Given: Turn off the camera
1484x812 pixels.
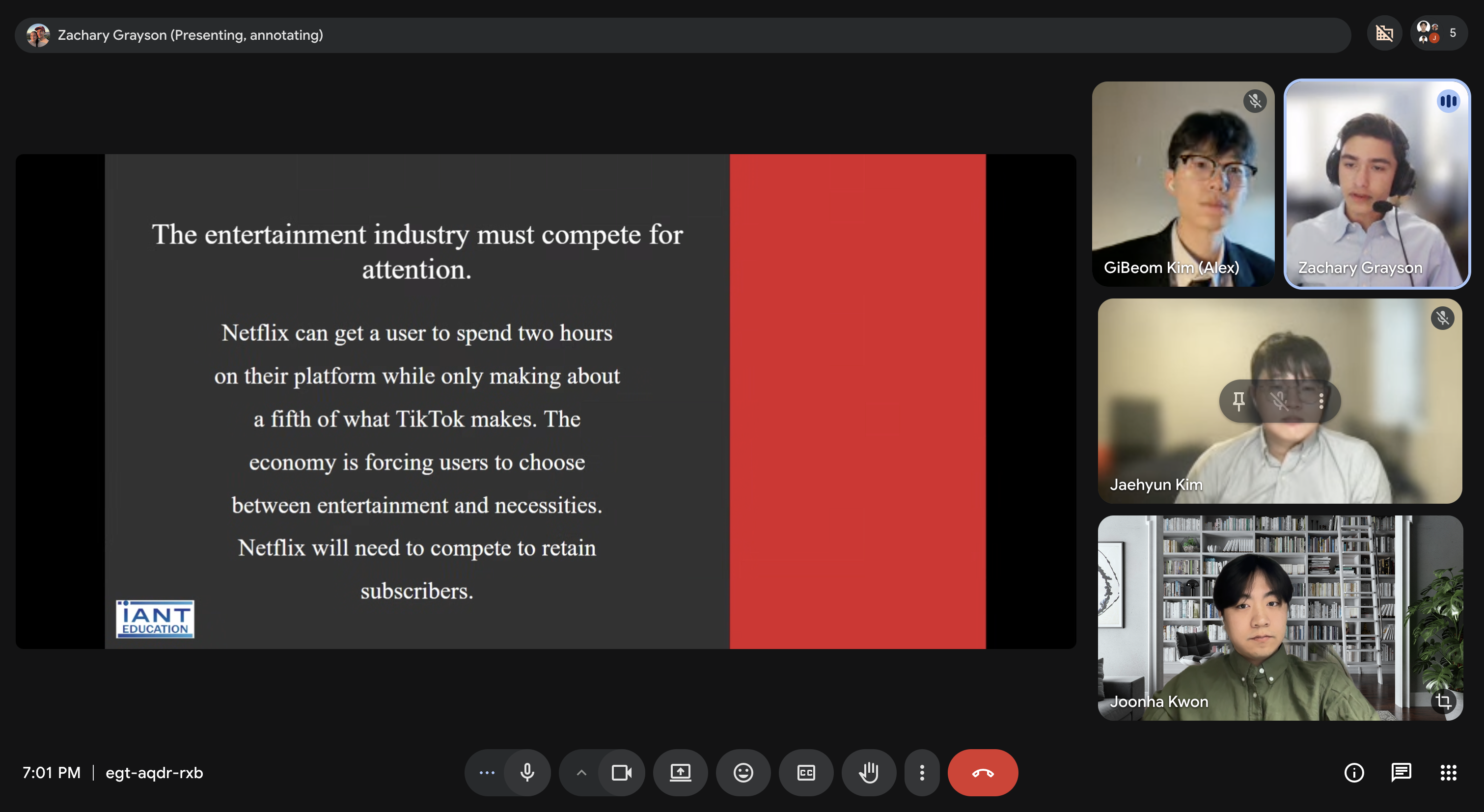Looking at the screenshot, I should 621,772.
